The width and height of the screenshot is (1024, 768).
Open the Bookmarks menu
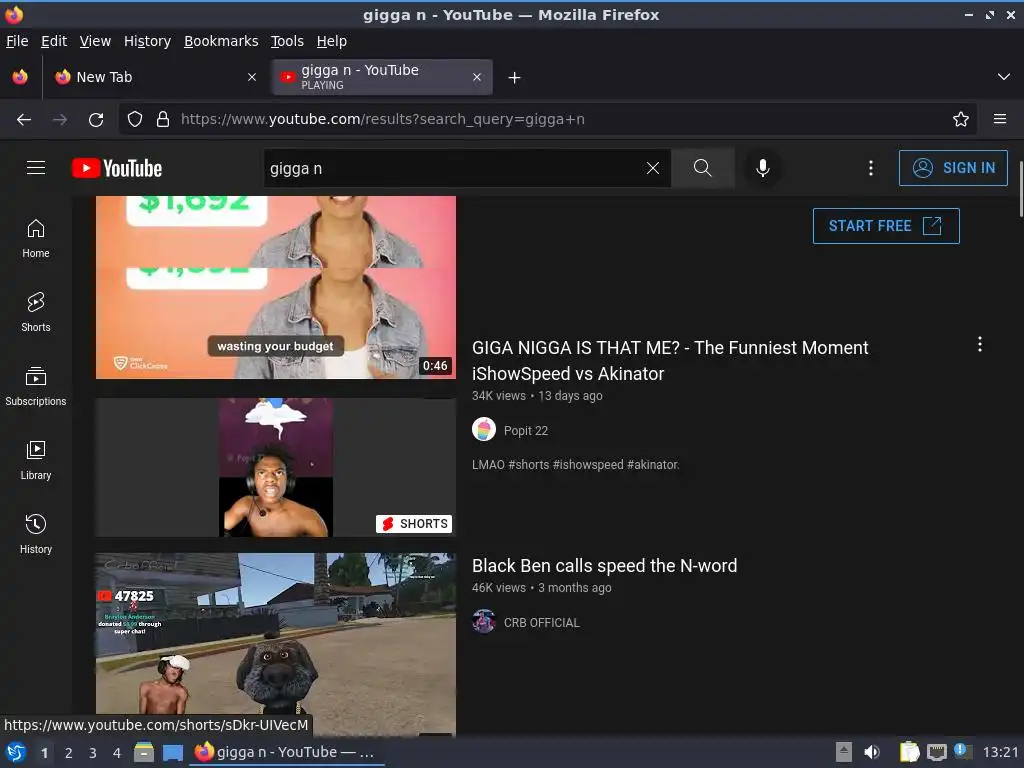(221, 41)
